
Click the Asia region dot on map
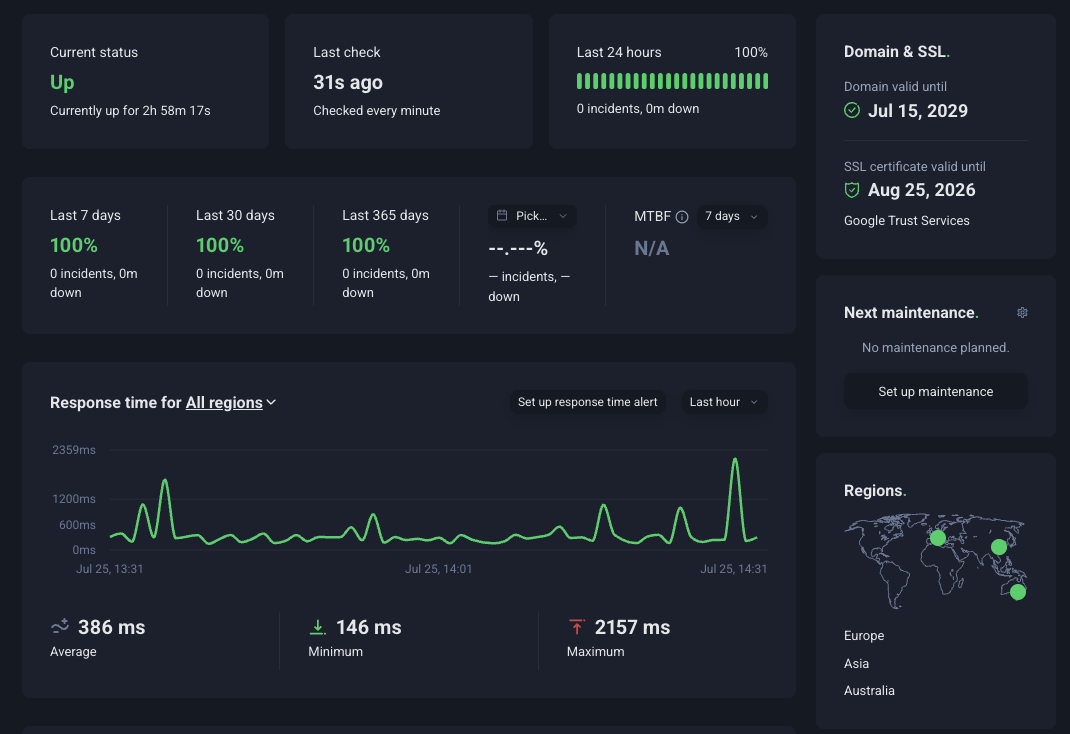[x=998, y=547]
